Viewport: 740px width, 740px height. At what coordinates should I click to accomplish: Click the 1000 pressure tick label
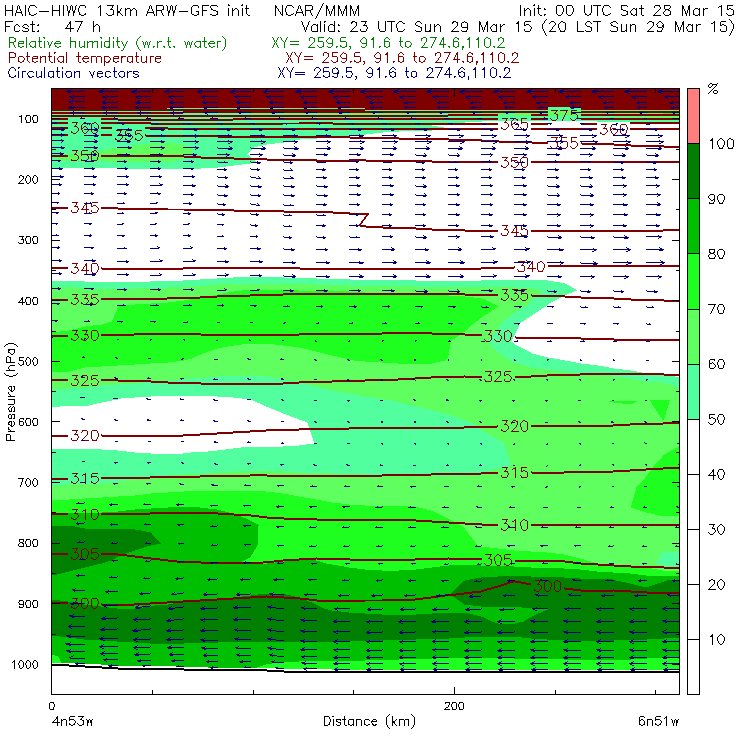(25, 664)
